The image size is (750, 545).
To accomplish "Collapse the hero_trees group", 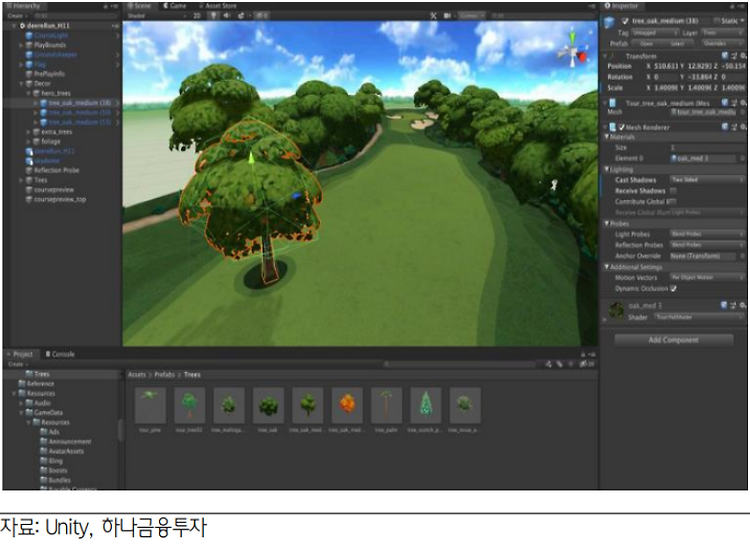I will (29, 93).
